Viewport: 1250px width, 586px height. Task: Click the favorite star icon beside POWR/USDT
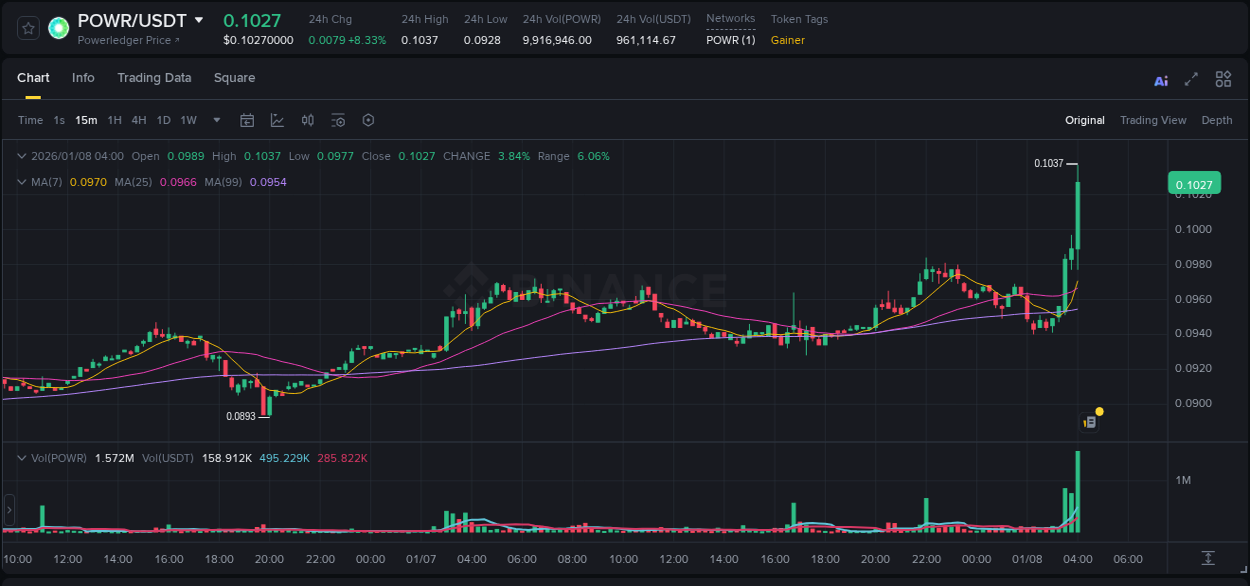click(x=27, y=28)
